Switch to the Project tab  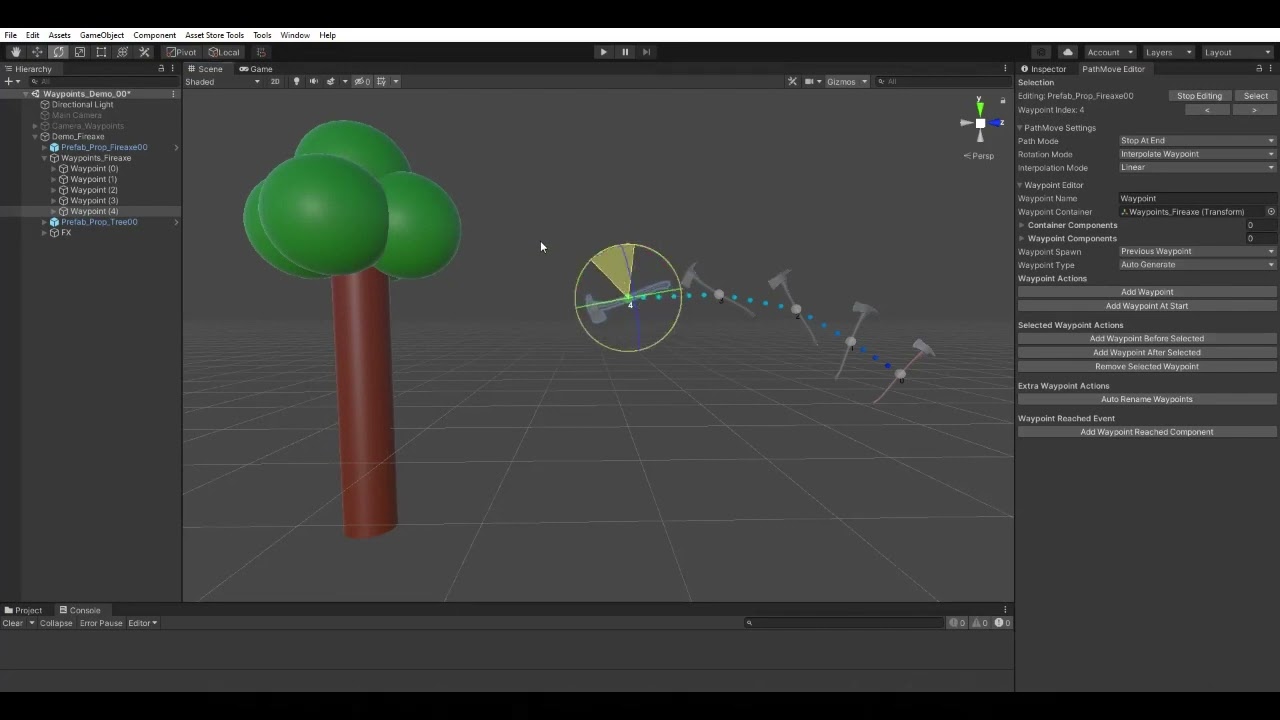[24, 610]
